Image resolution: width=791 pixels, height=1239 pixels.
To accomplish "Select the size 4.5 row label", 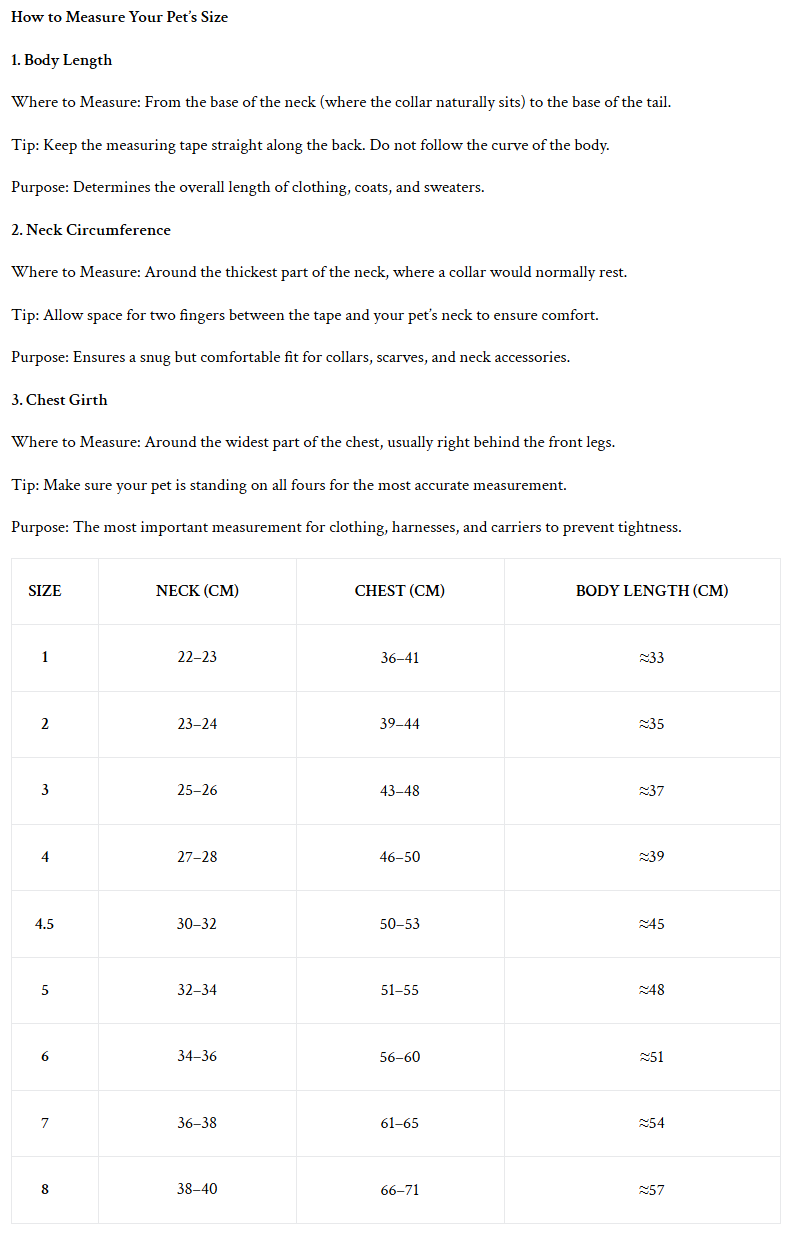I will click(45, 924).
